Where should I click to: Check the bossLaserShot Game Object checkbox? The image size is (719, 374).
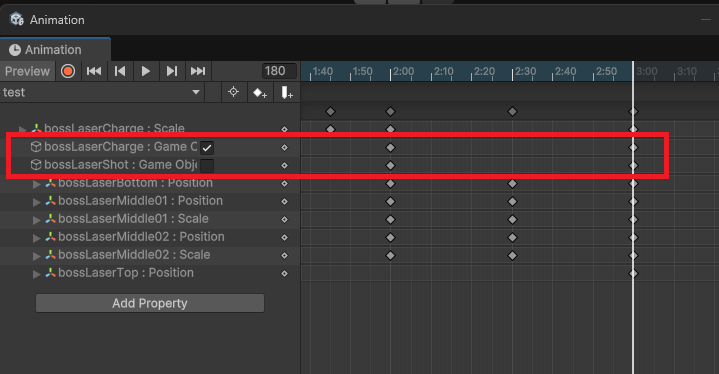click(x=207, y=165)
